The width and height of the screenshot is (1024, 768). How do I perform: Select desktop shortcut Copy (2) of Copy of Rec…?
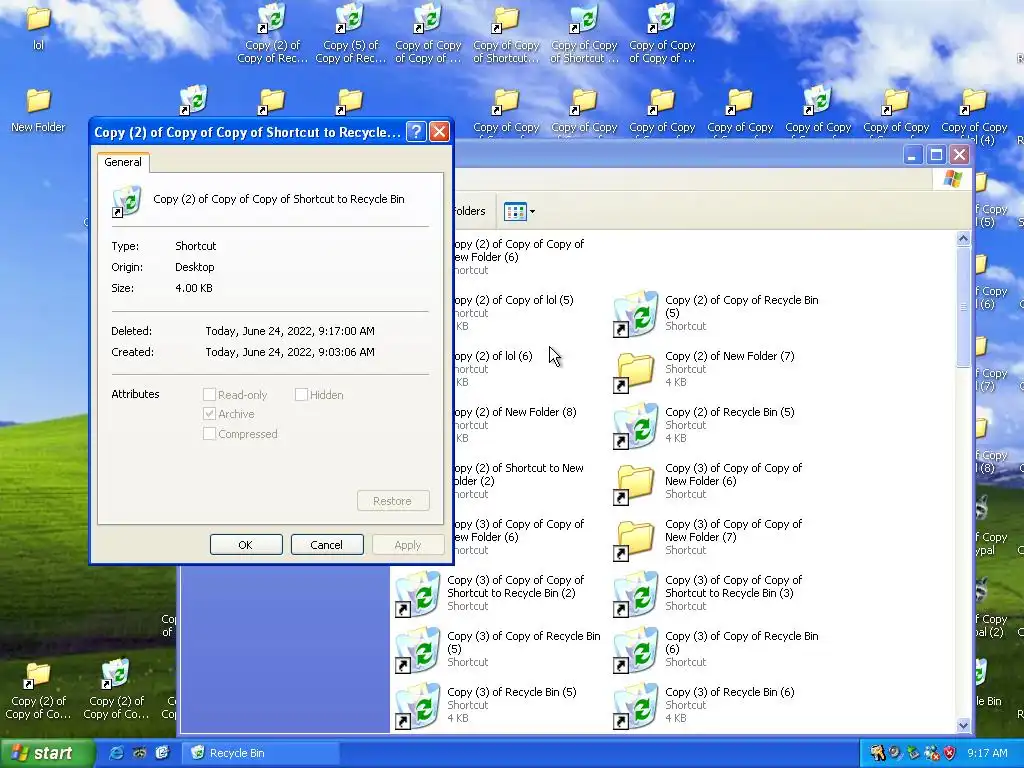272,33
